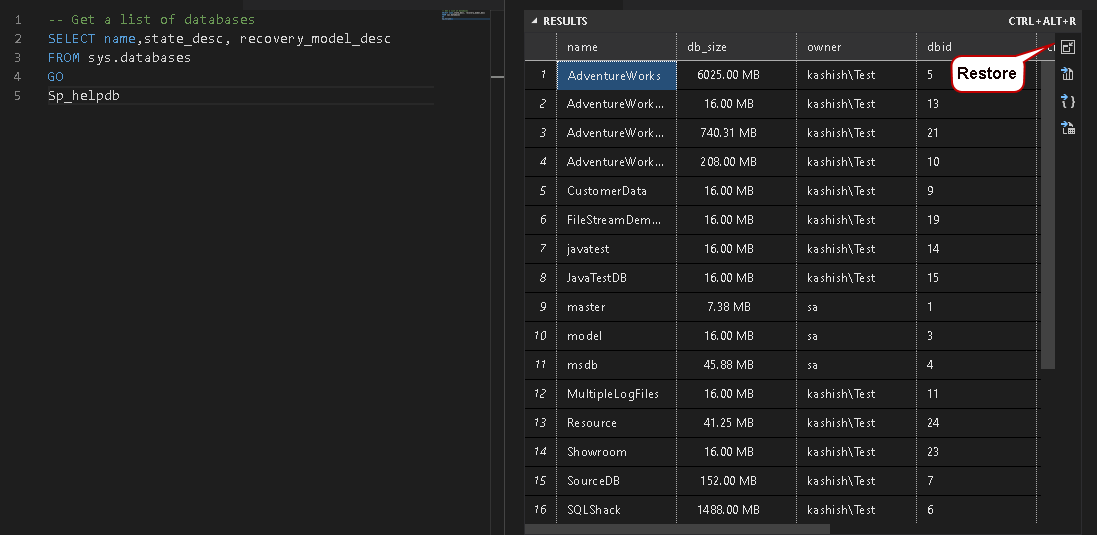Click kashish\Test owner cell in CustomerData row
Image resolution: width=1097 pixels, height=535 pixels.
[856, 191]
